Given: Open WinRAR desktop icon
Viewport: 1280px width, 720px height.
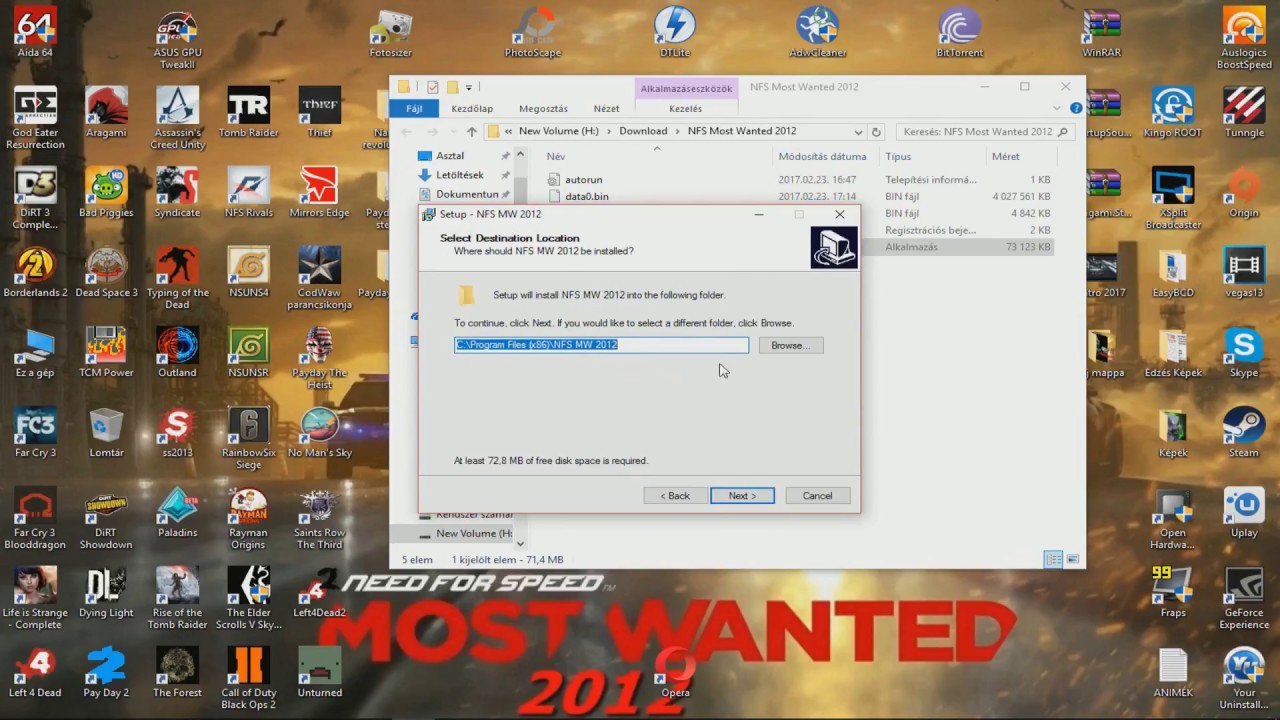Looking at the screenshot, I should coord(1102,33).
